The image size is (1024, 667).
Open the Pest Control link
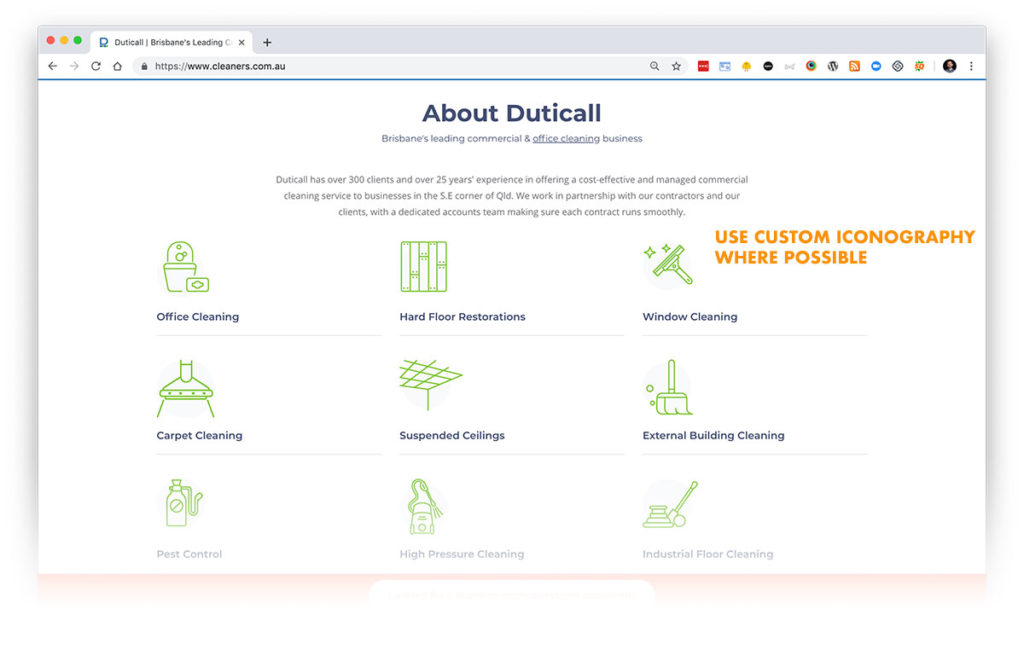(189, 554)
